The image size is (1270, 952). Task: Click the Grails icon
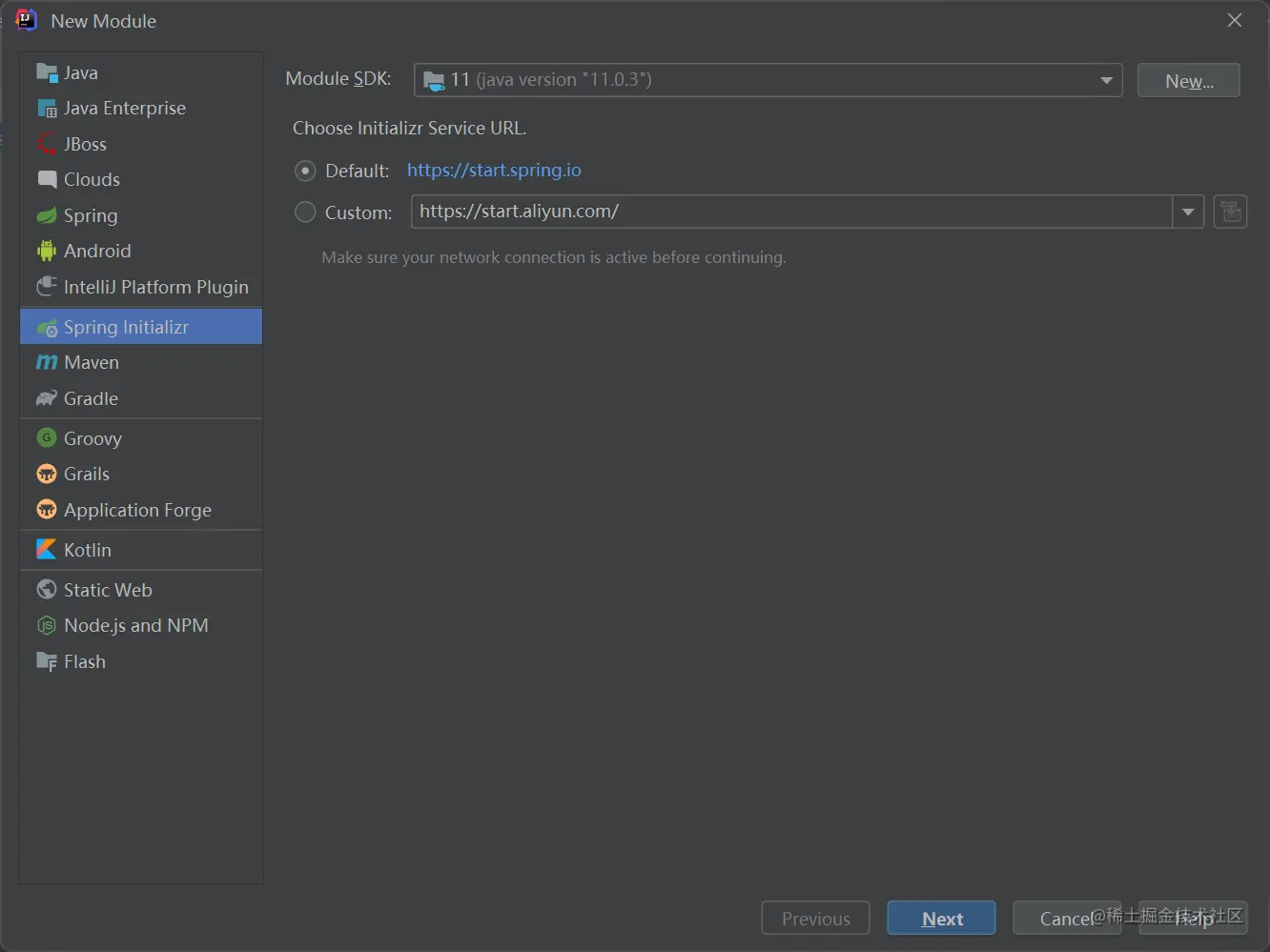click(47, 474)
